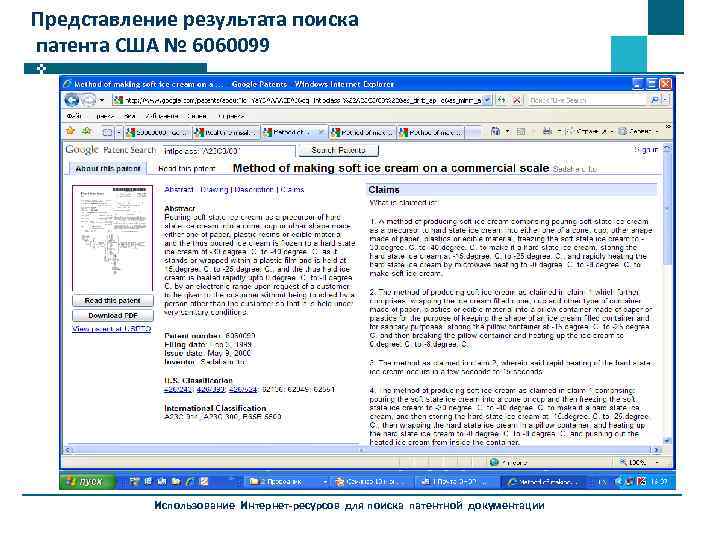
Task: Open the folder taskbar button
Action: pyautogui.click(x=287, y=481)
